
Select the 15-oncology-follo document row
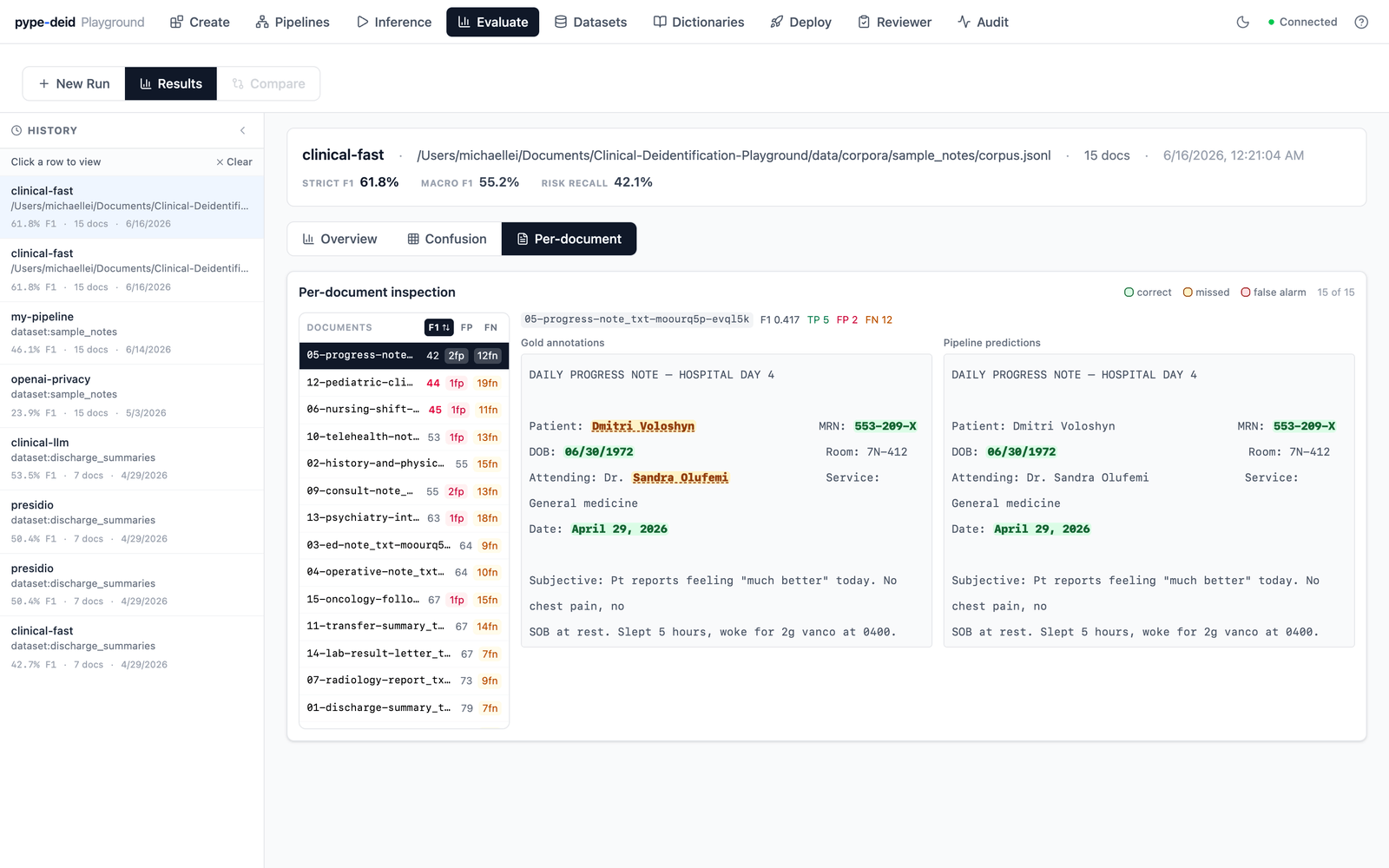[404, 599]
